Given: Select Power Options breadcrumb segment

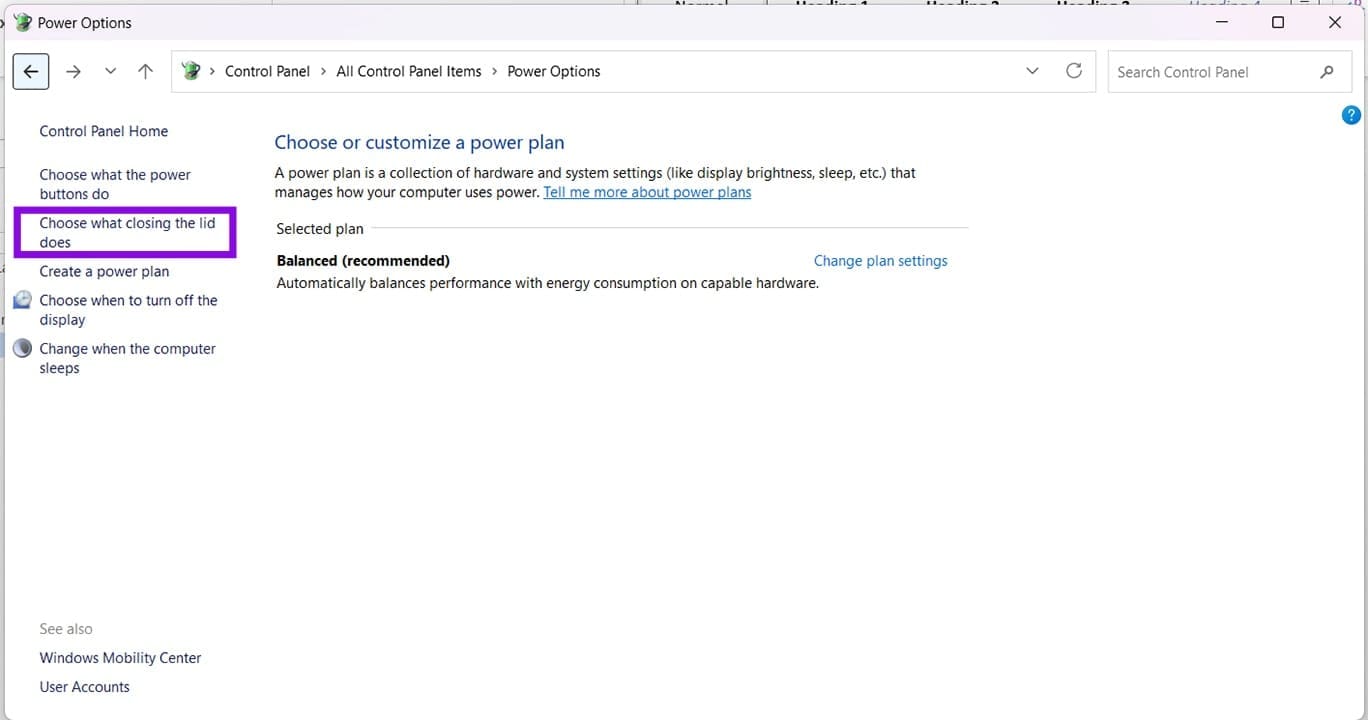Looking at the screenshot, I should (554, 71).
